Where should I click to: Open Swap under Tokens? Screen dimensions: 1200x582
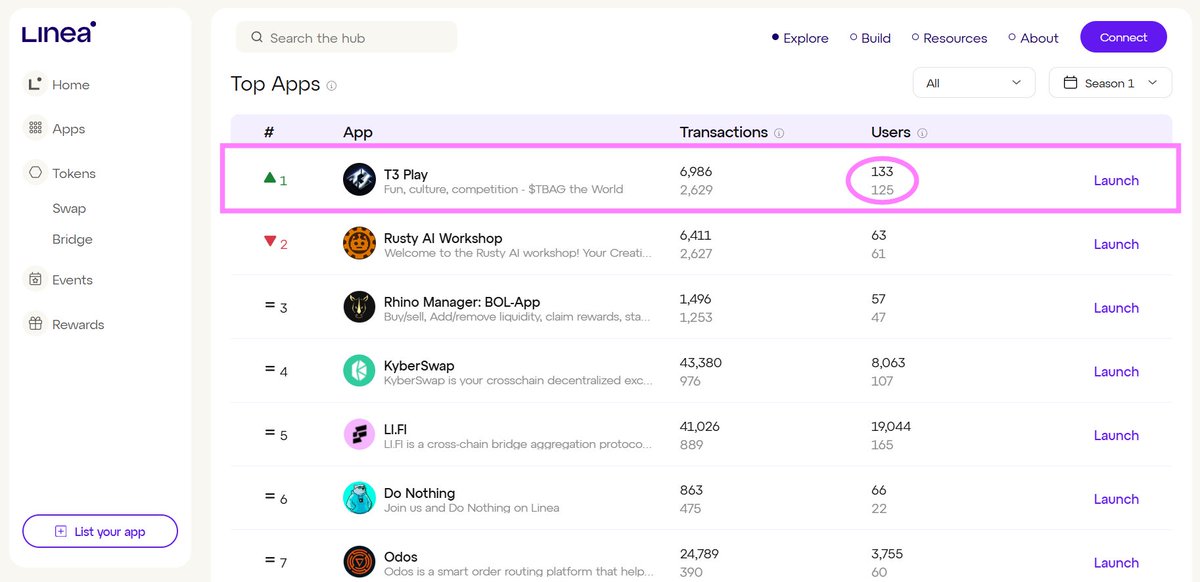pyautogui.click(x=69, y=208)
